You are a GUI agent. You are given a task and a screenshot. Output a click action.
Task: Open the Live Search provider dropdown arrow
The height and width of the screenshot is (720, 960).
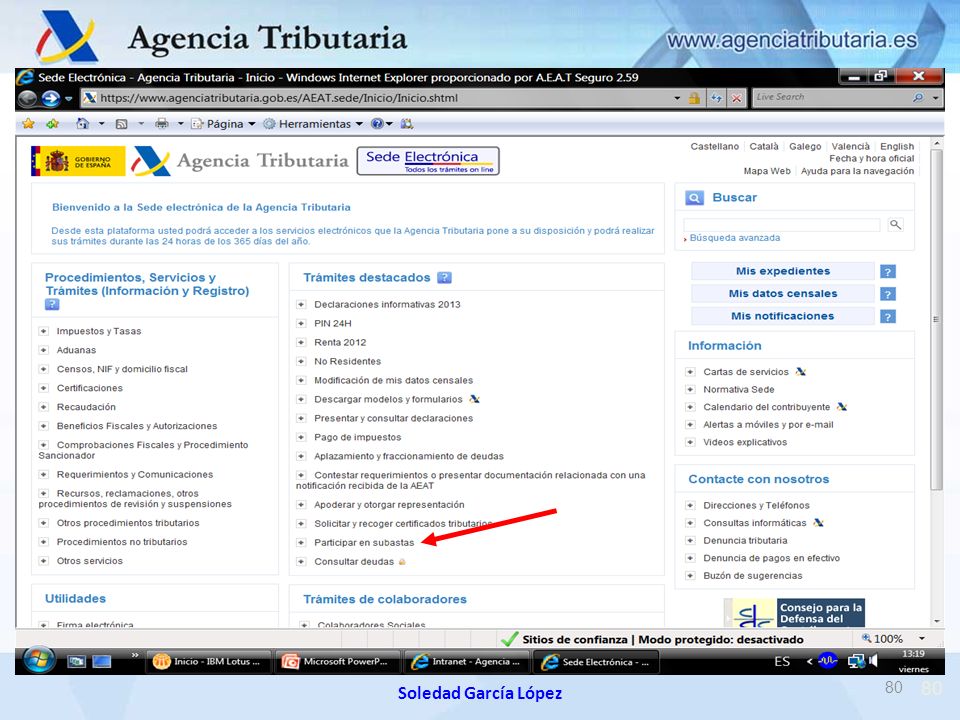pos(936,98)
